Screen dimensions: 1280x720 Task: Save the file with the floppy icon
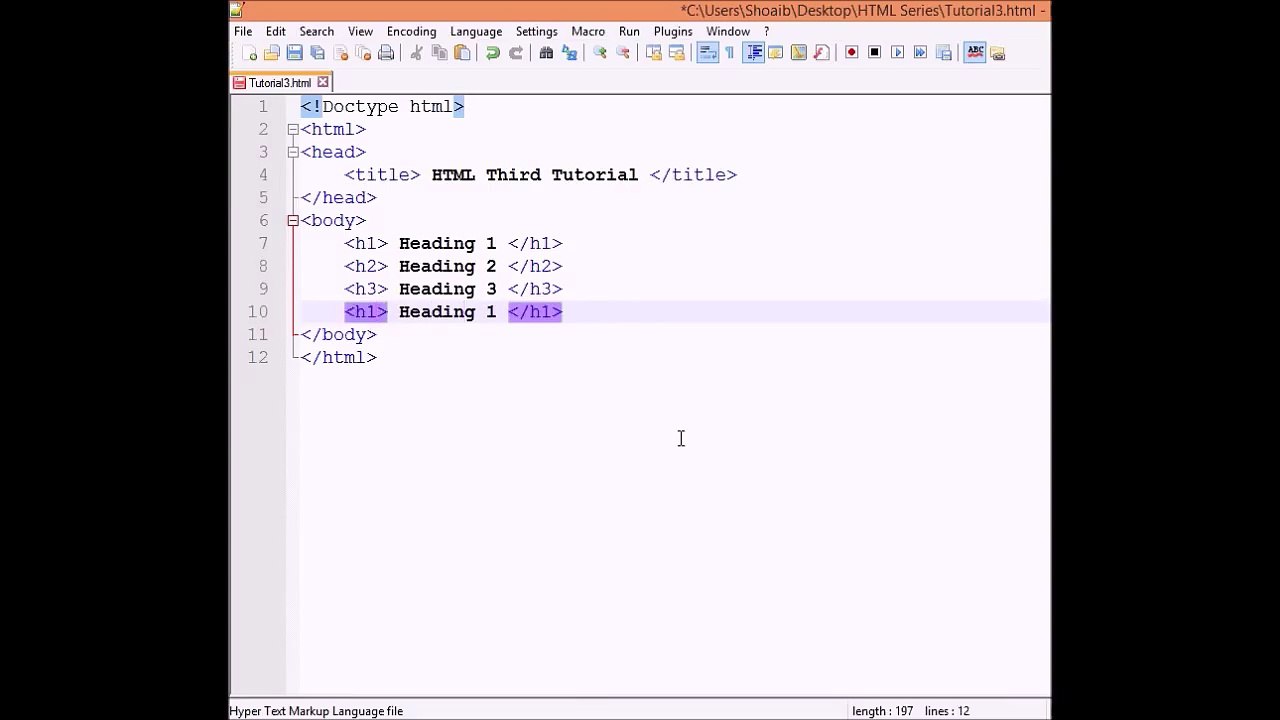click(x=294, y=53)
